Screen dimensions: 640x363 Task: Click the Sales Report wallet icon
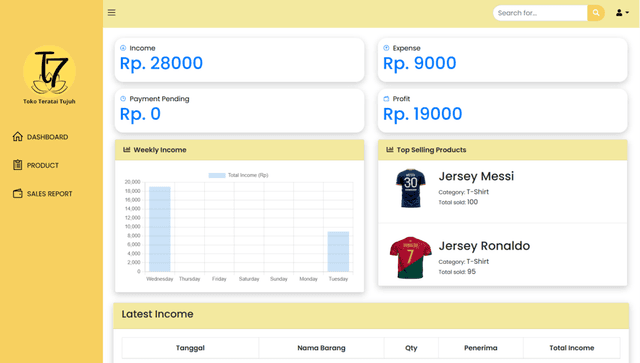click(x=18, y=193)
